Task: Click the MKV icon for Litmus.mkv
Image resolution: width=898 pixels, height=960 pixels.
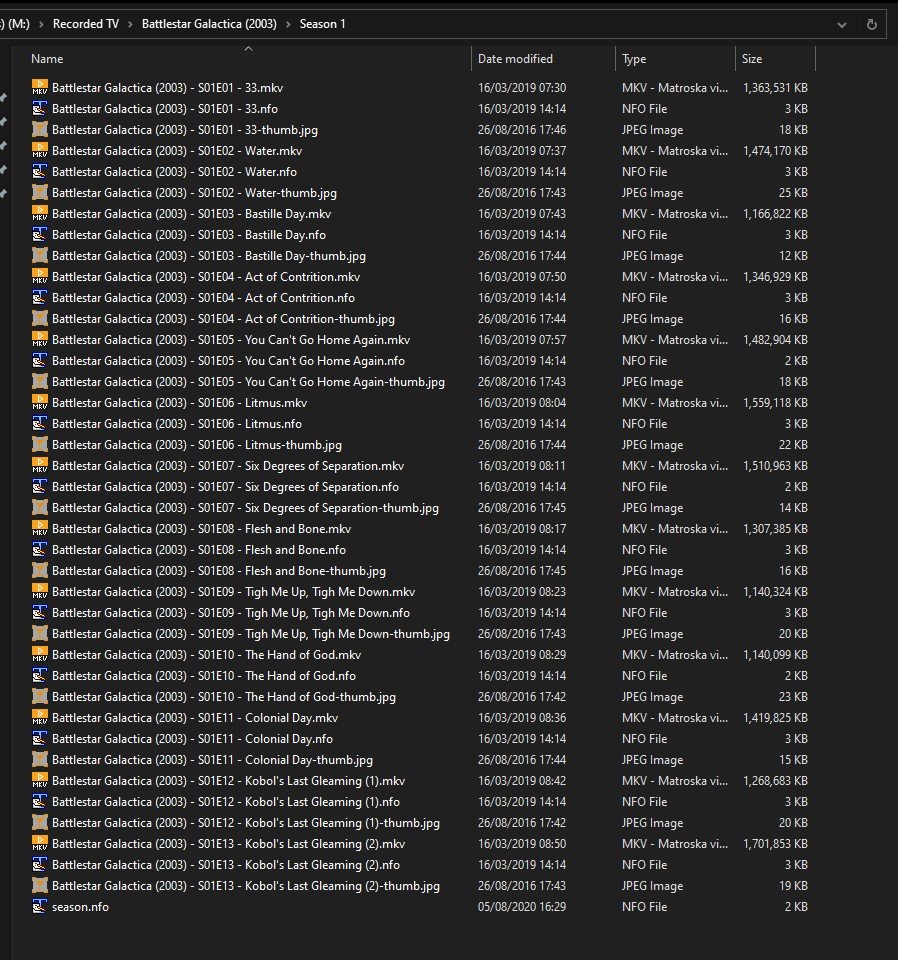Action: click(x=40, y=403)
